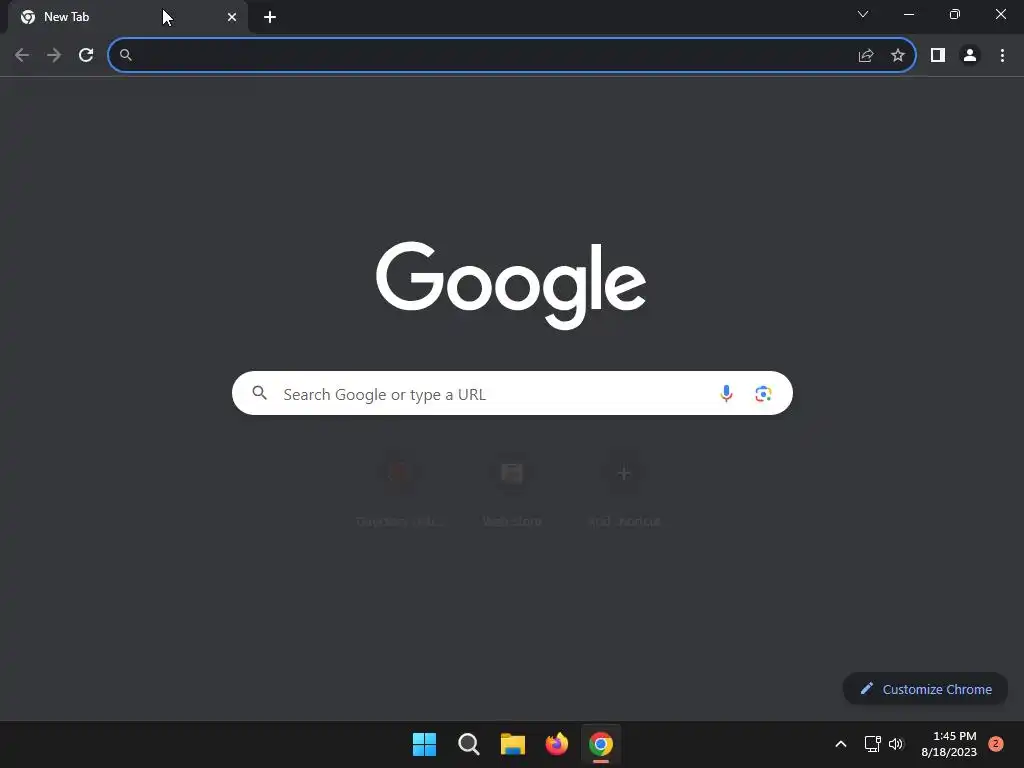Screen dimensions: 1024x768
Task: Open a new tab with plus button
Action: tap(270, 17)
